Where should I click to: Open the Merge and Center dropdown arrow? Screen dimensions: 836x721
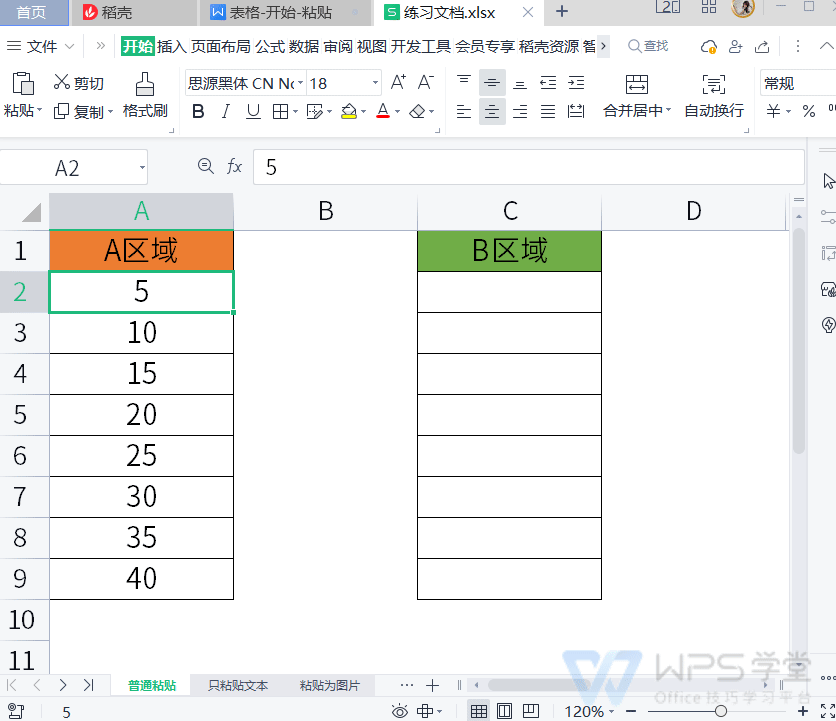[x=669, y=110]
